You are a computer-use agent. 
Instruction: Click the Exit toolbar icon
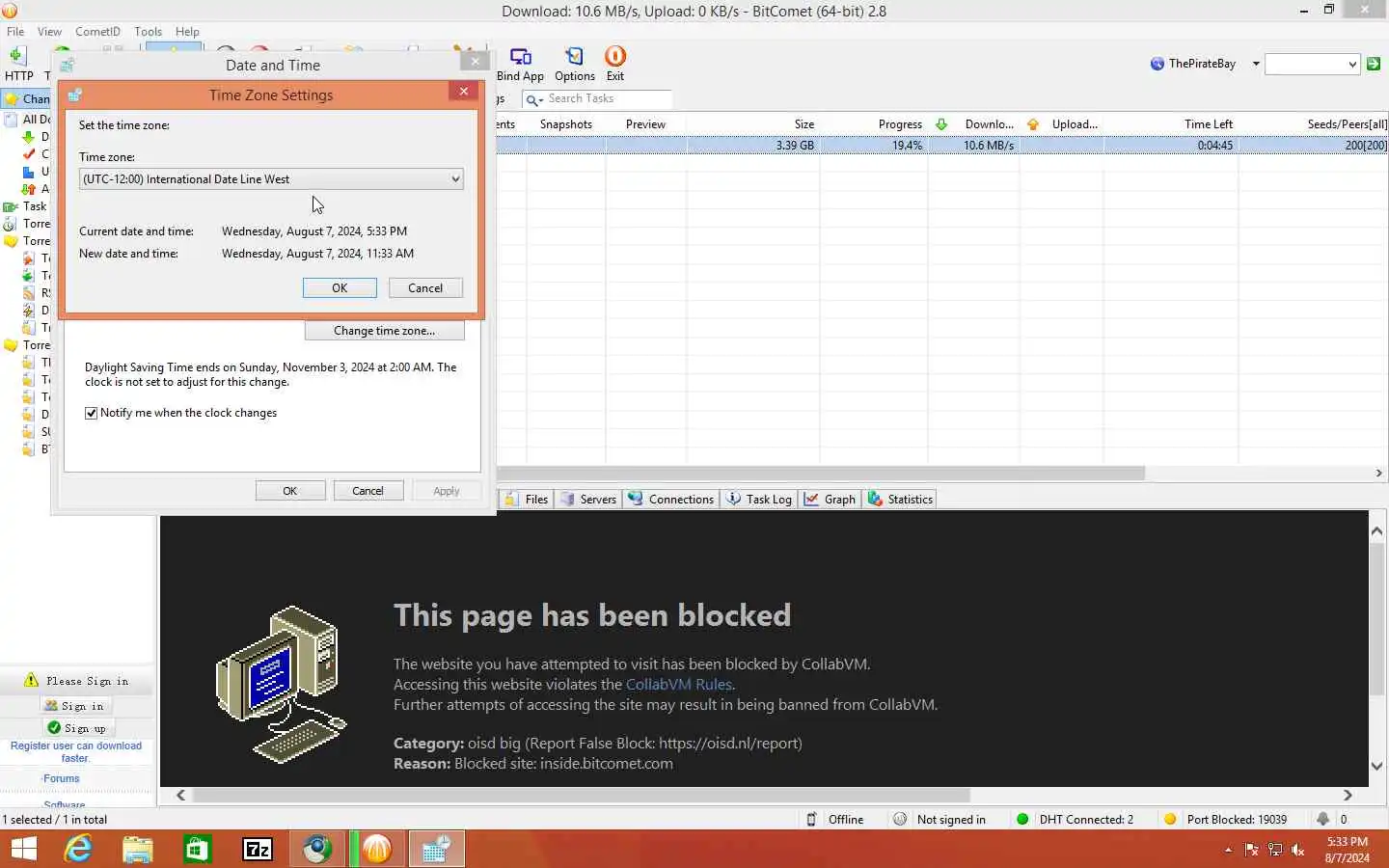pos(615,64)
